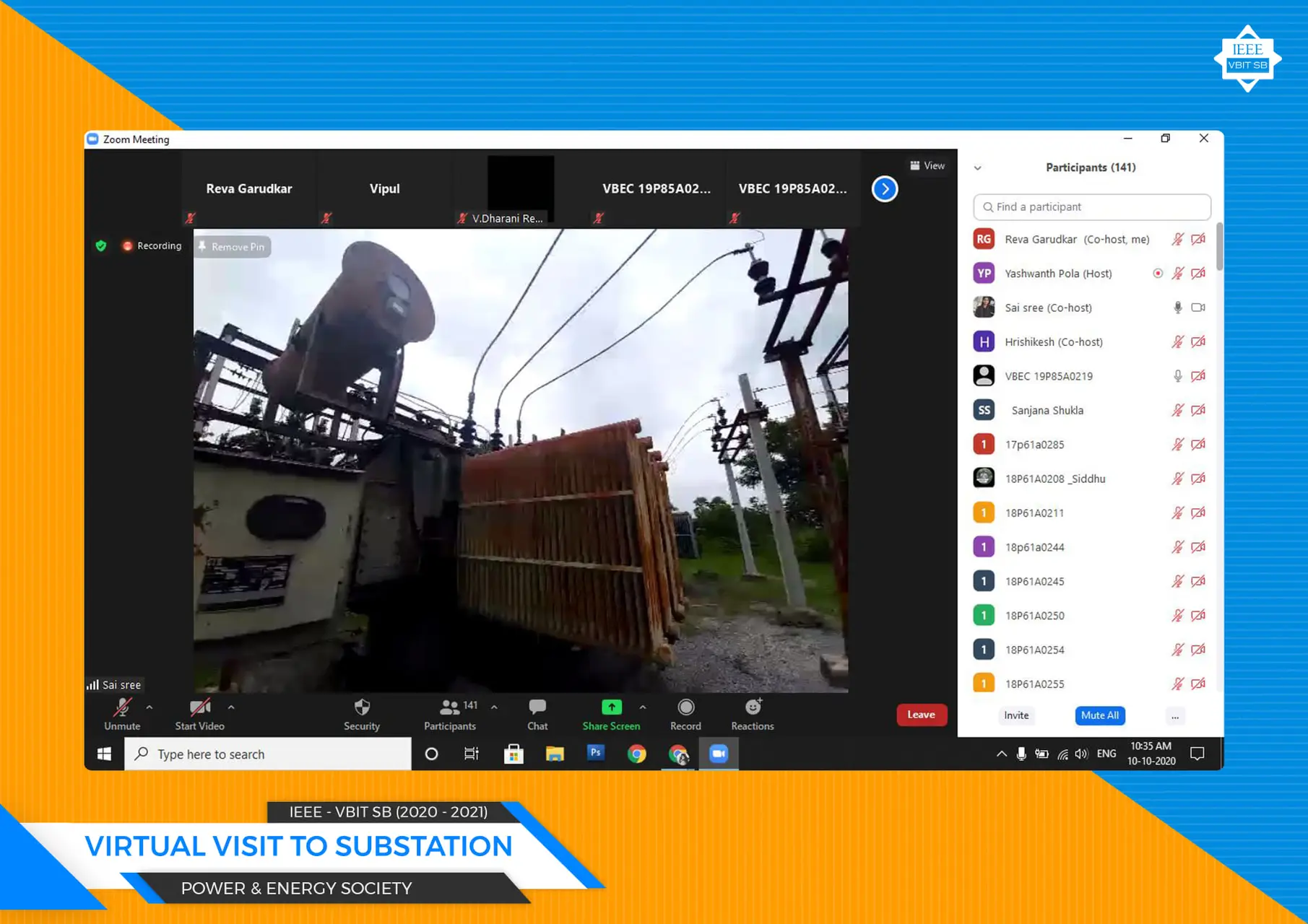Expand the Start Video options chevron
This screenshot has height=924, width=1308.
pos(231,707)
